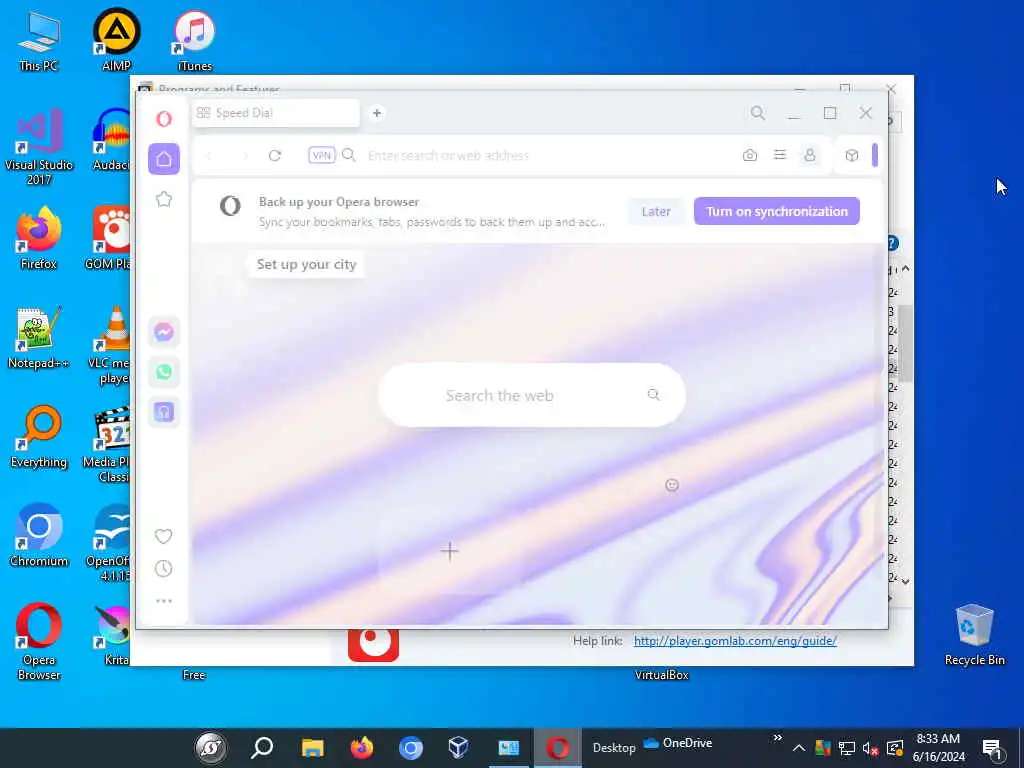Select the Recycle Bin icon
Image resolution: width=1024 pixels, height=768 pixels.
click(x=974, y=635)
